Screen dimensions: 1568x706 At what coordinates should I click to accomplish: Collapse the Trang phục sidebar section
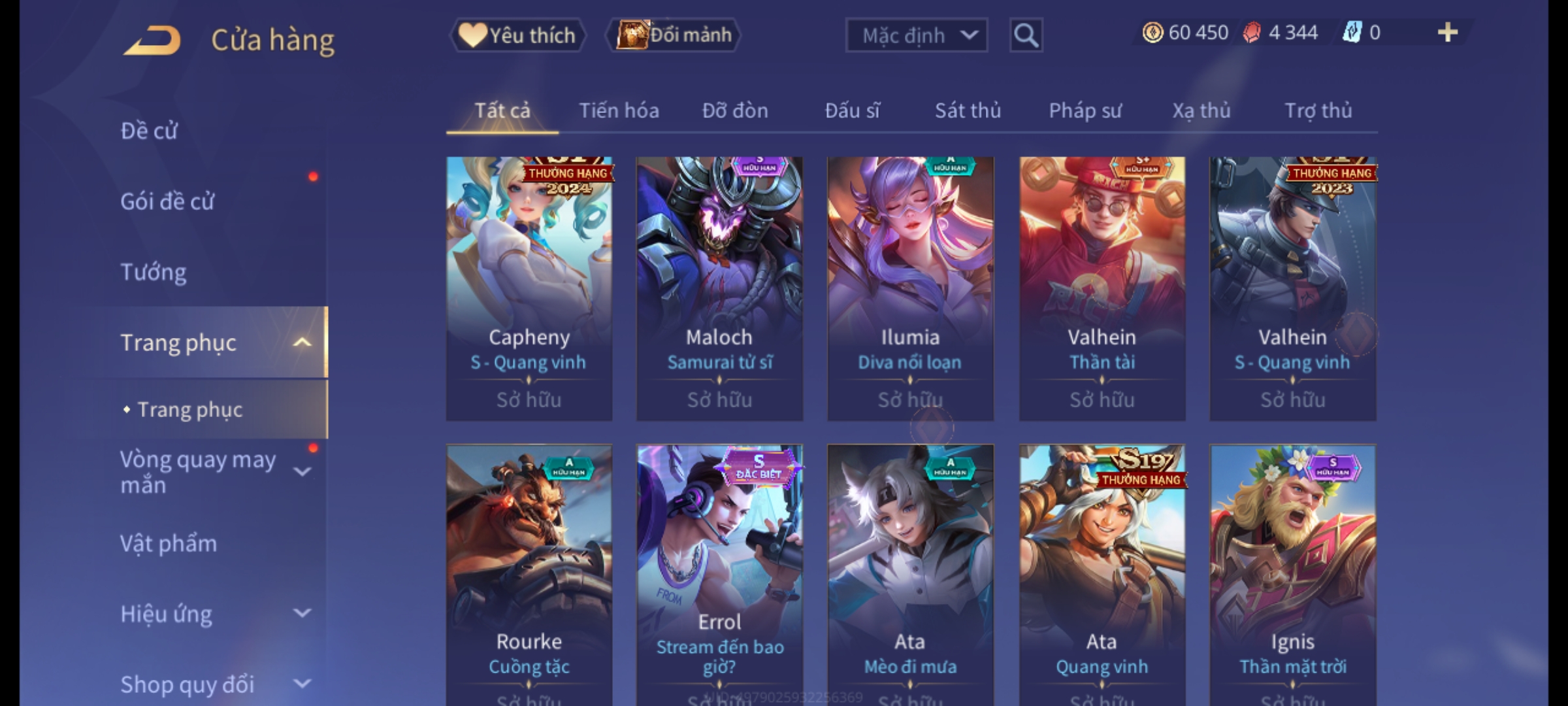click(302, 343)
